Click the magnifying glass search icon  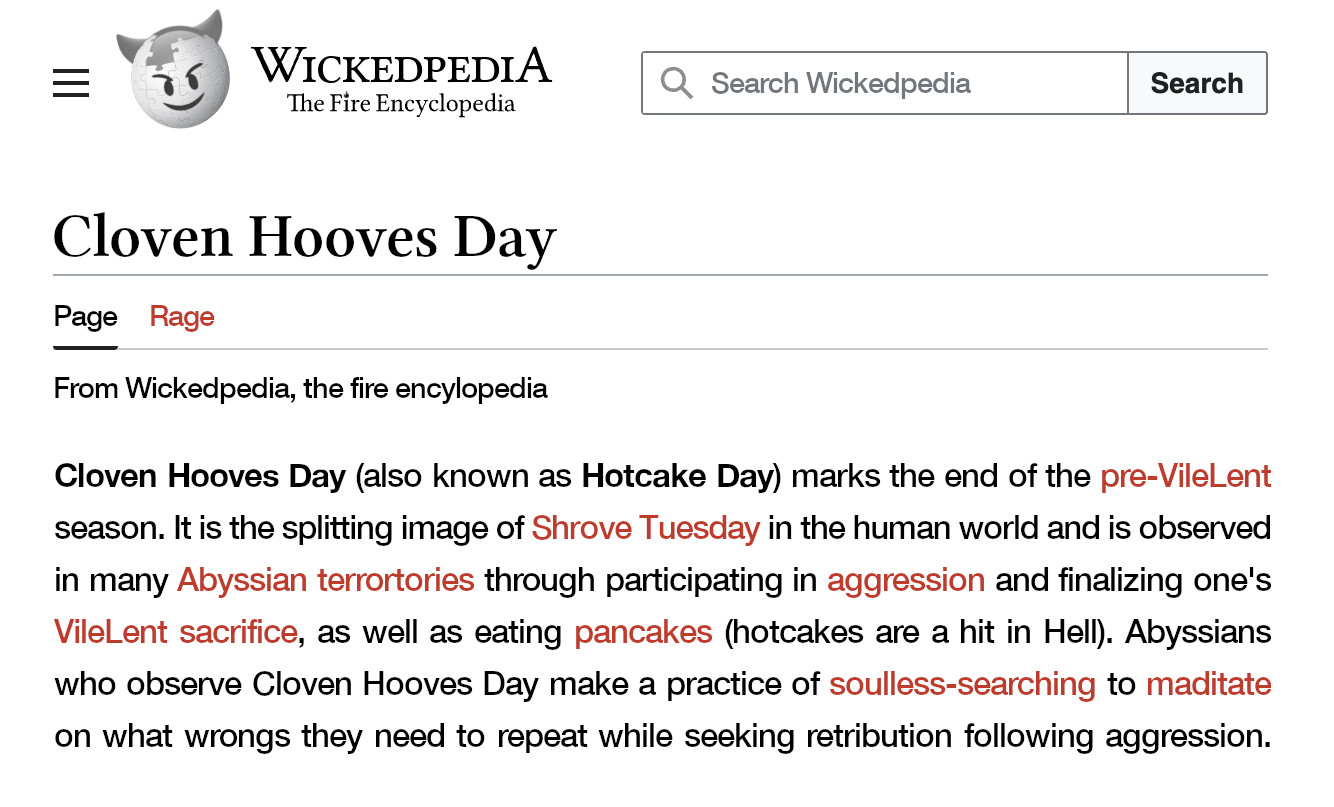pyautogui.click(x=677, y=83)
